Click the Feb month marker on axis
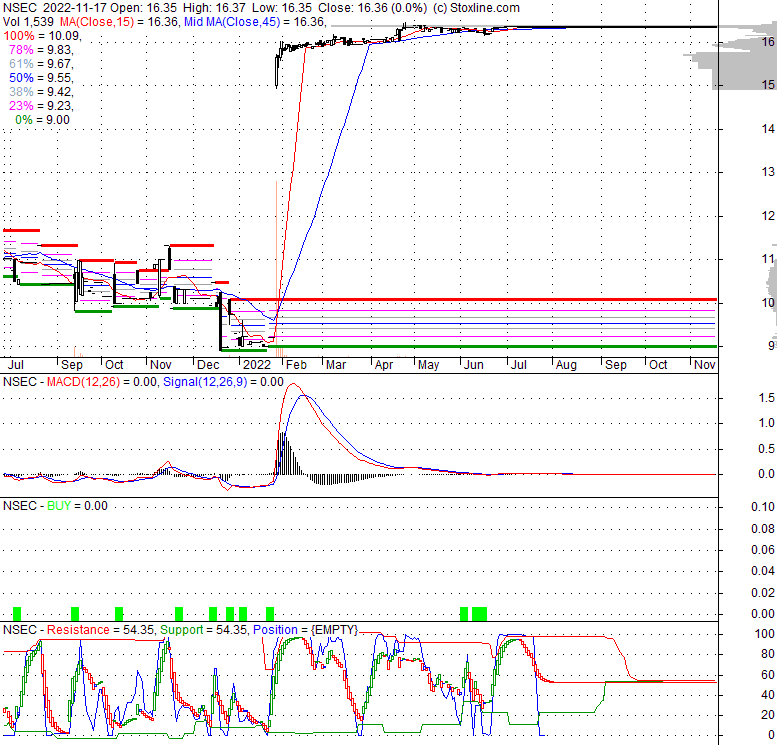The height and width of the screenshot is (746, 778). click(296, 365)
